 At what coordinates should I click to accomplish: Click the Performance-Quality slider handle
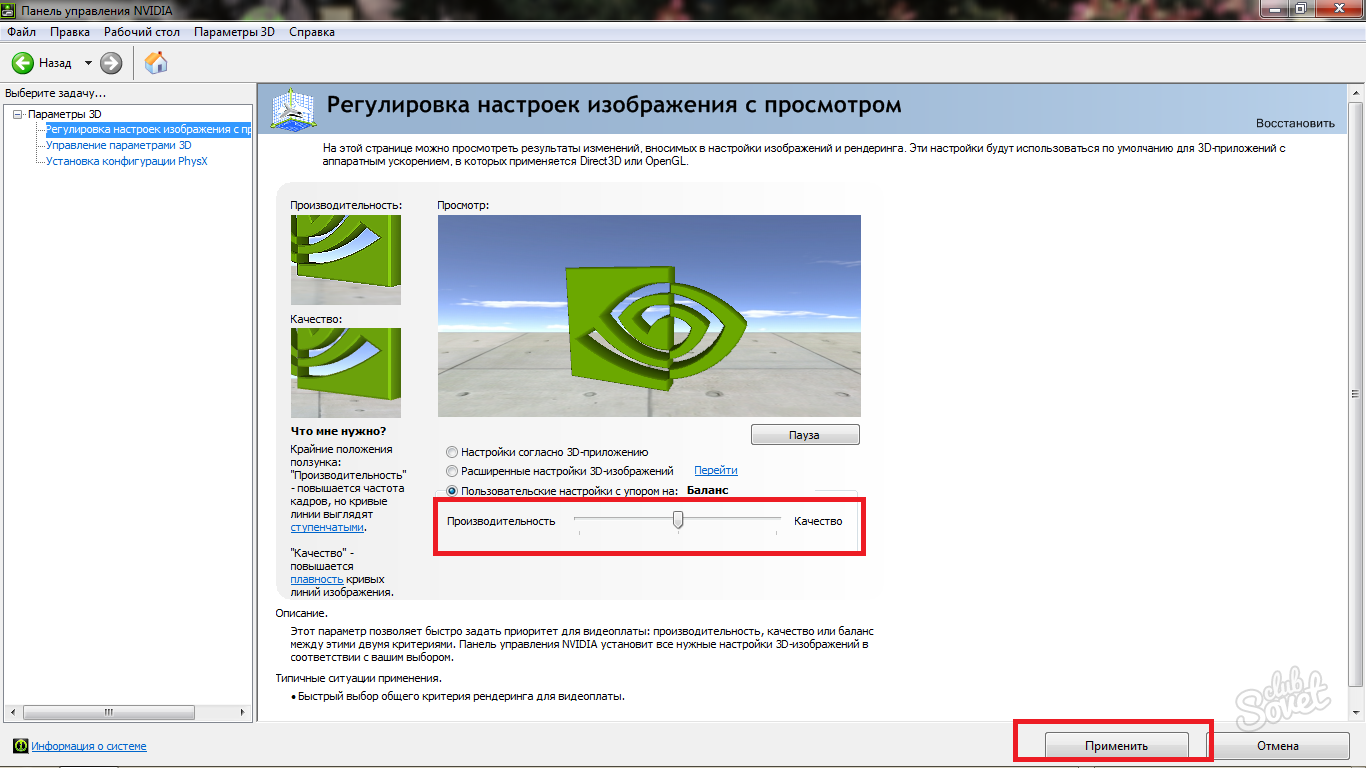click(678, 519)
